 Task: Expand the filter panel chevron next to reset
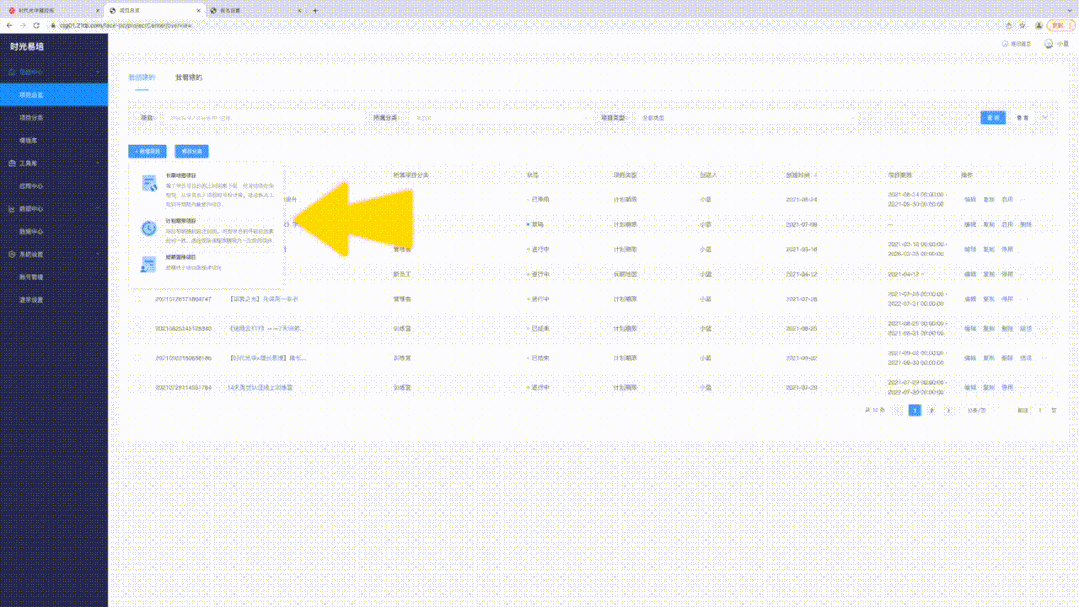pos(1045,118)
